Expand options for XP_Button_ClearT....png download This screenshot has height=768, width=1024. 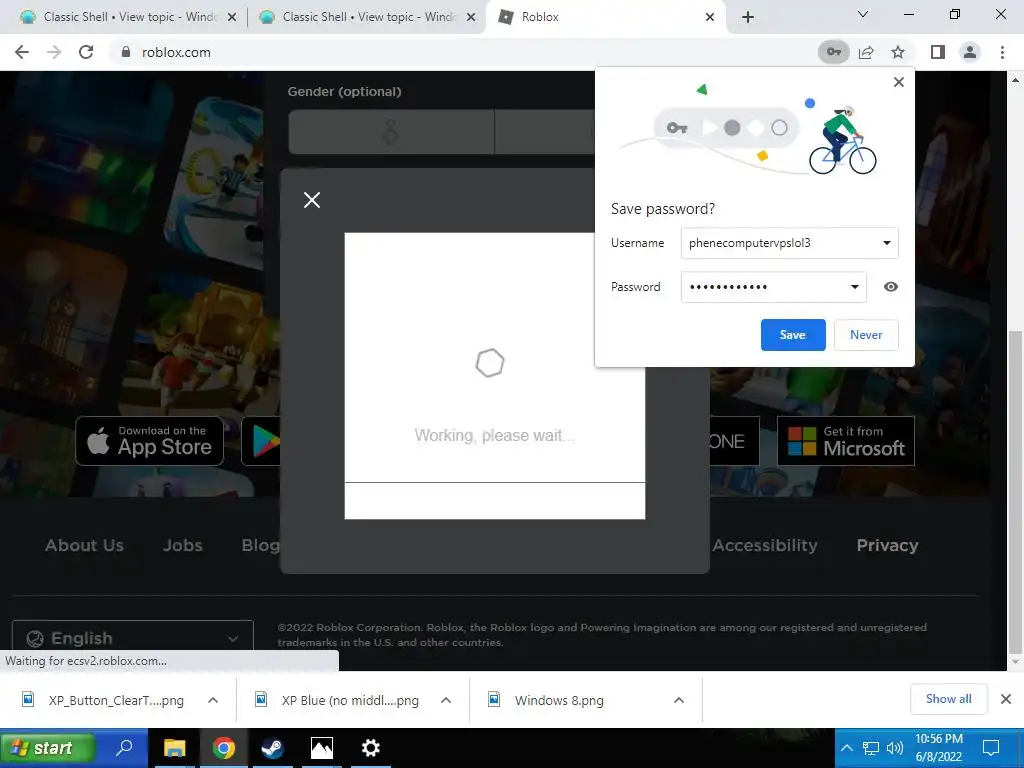pos(213,700)
